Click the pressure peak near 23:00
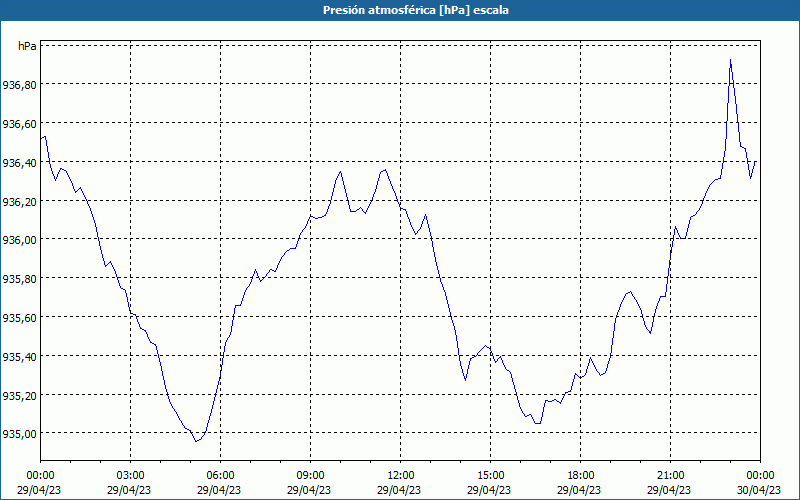Image resolution: width=800 pixels, height=500 pixels. tap(731, 60)
